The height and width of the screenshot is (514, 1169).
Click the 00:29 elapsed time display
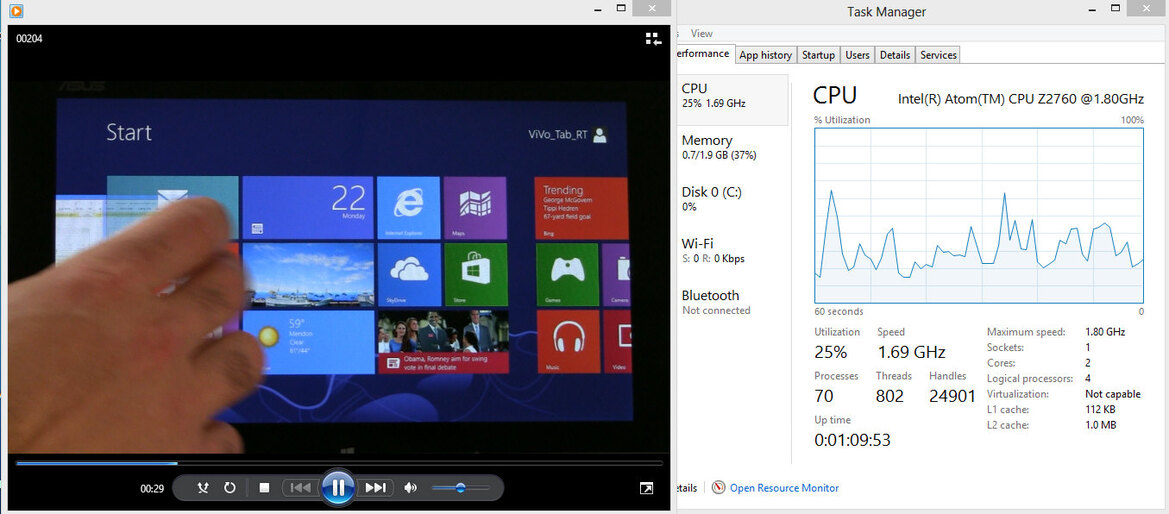152,489
